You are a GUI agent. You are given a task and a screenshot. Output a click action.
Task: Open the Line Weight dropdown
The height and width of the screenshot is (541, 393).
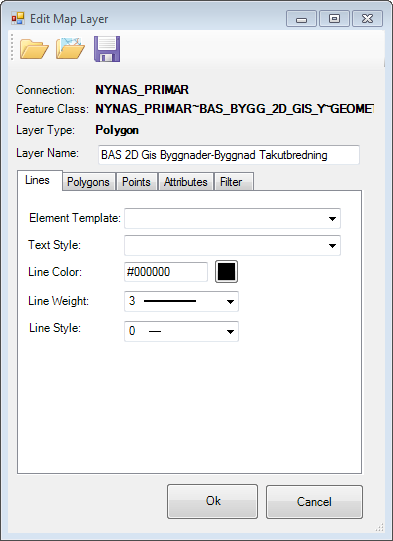[x=181, y=301]
